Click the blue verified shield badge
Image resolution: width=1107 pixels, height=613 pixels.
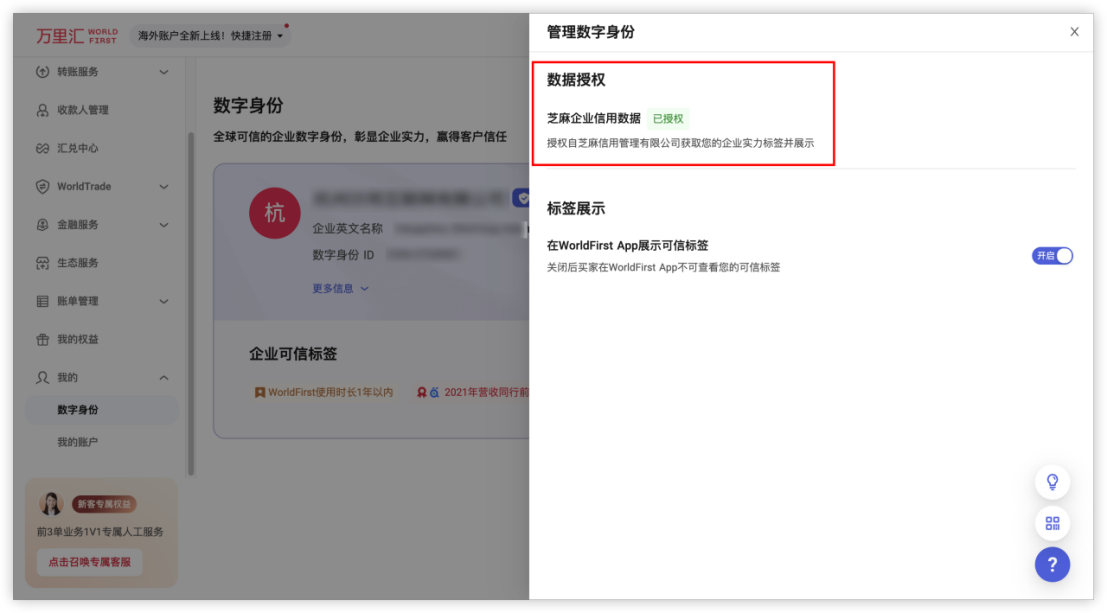tap(522, 198)
